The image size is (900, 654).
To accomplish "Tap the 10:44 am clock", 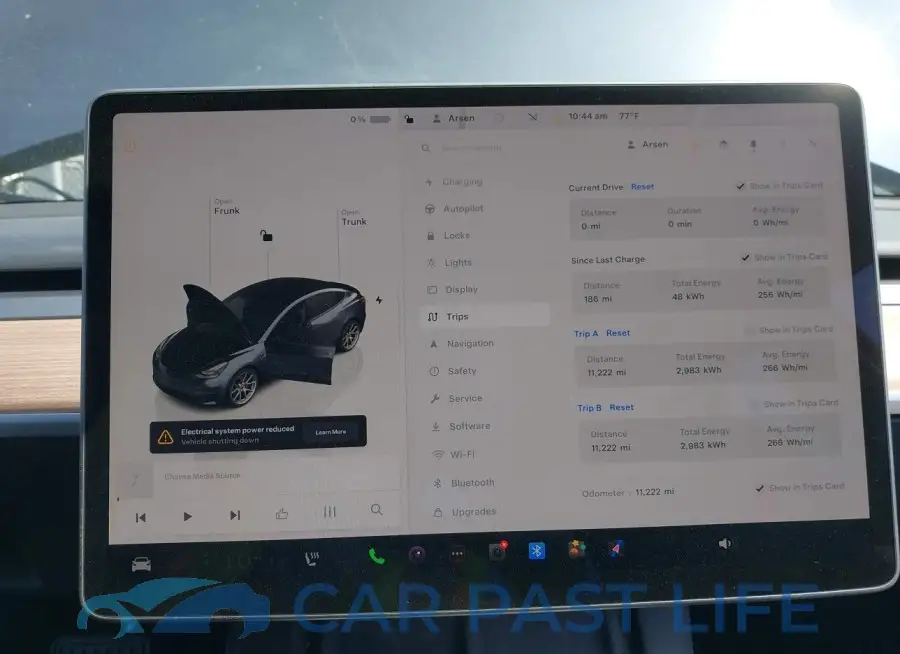I will [x=588, y=116].
